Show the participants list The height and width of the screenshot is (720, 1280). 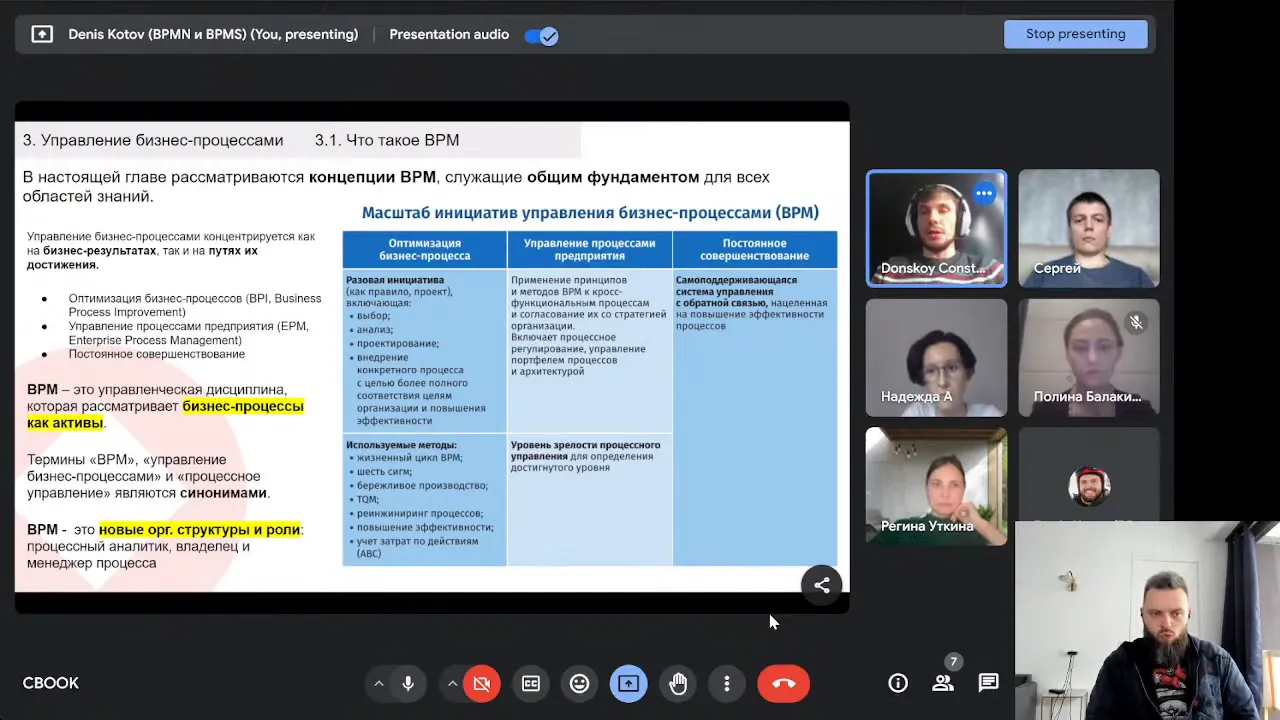[943, 683]
